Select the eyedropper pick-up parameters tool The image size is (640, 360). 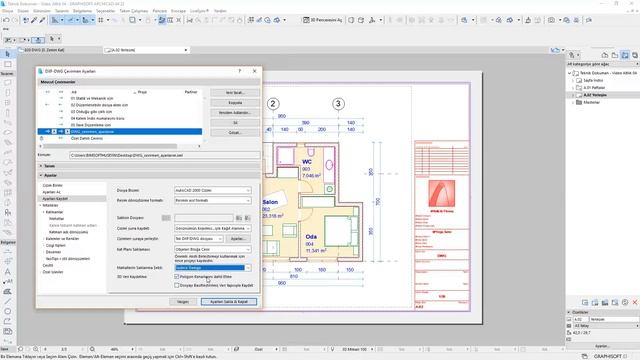click(x=34, y=20)
